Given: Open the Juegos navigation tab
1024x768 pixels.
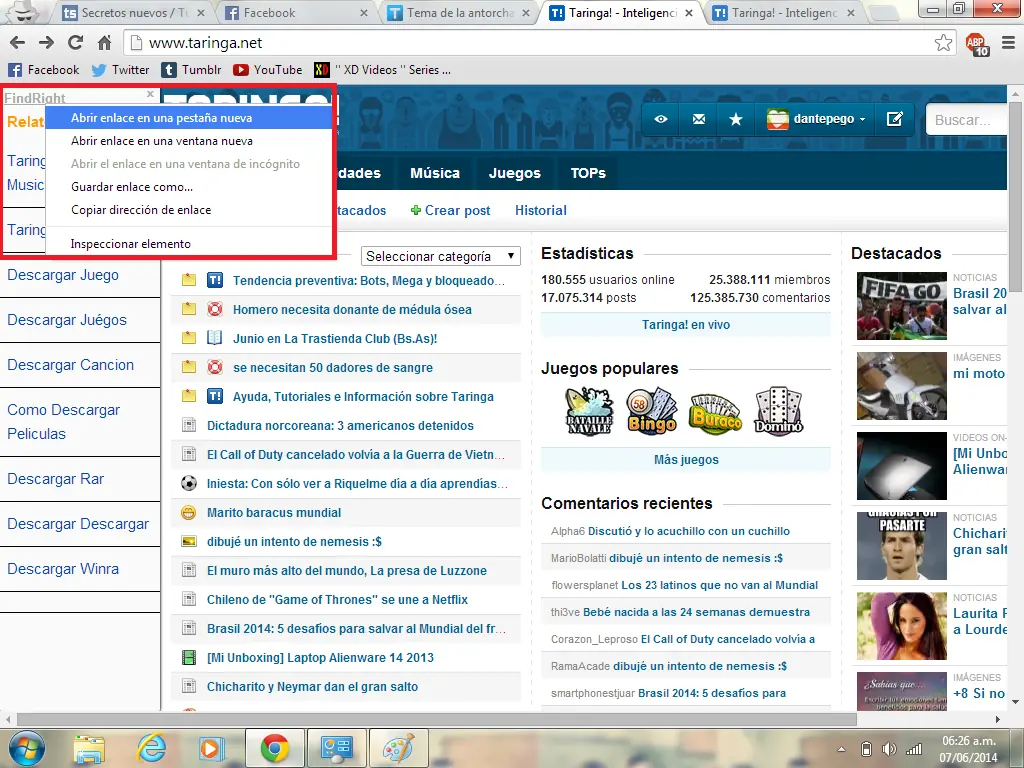Looking at the screenshot, I should click(x=515, y=173).
